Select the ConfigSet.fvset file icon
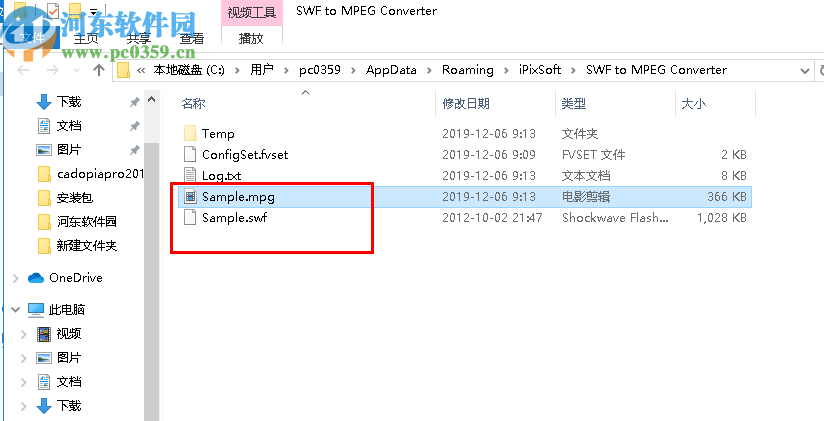 pos(190,155)
